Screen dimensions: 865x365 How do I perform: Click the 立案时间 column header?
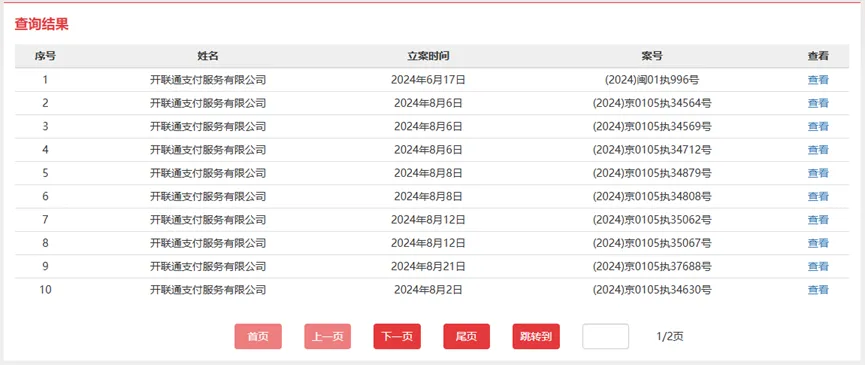coord(429,56)
